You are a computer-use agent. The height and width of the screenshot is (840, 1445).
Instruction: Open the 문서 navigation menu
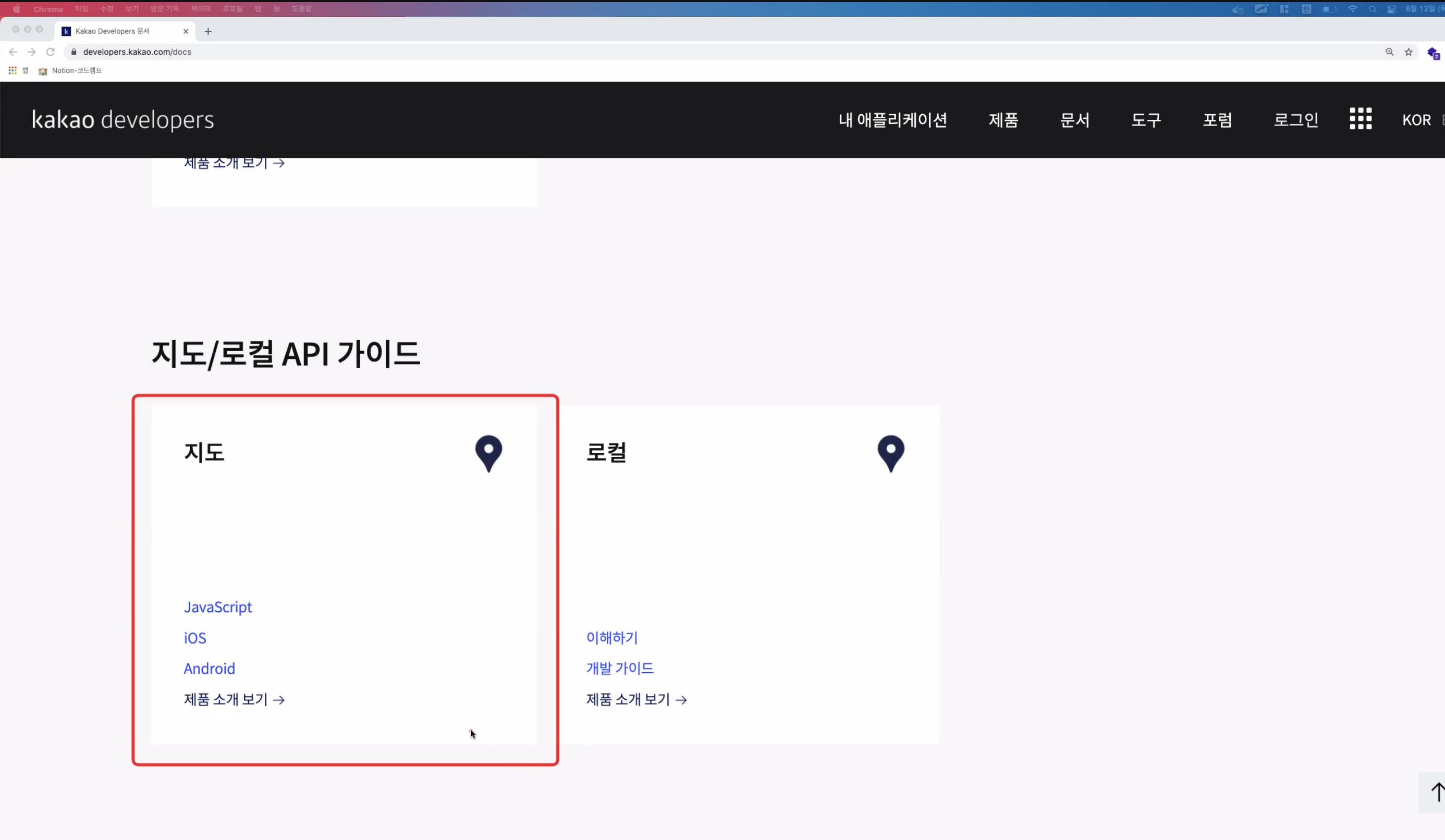pos(1074,120)
